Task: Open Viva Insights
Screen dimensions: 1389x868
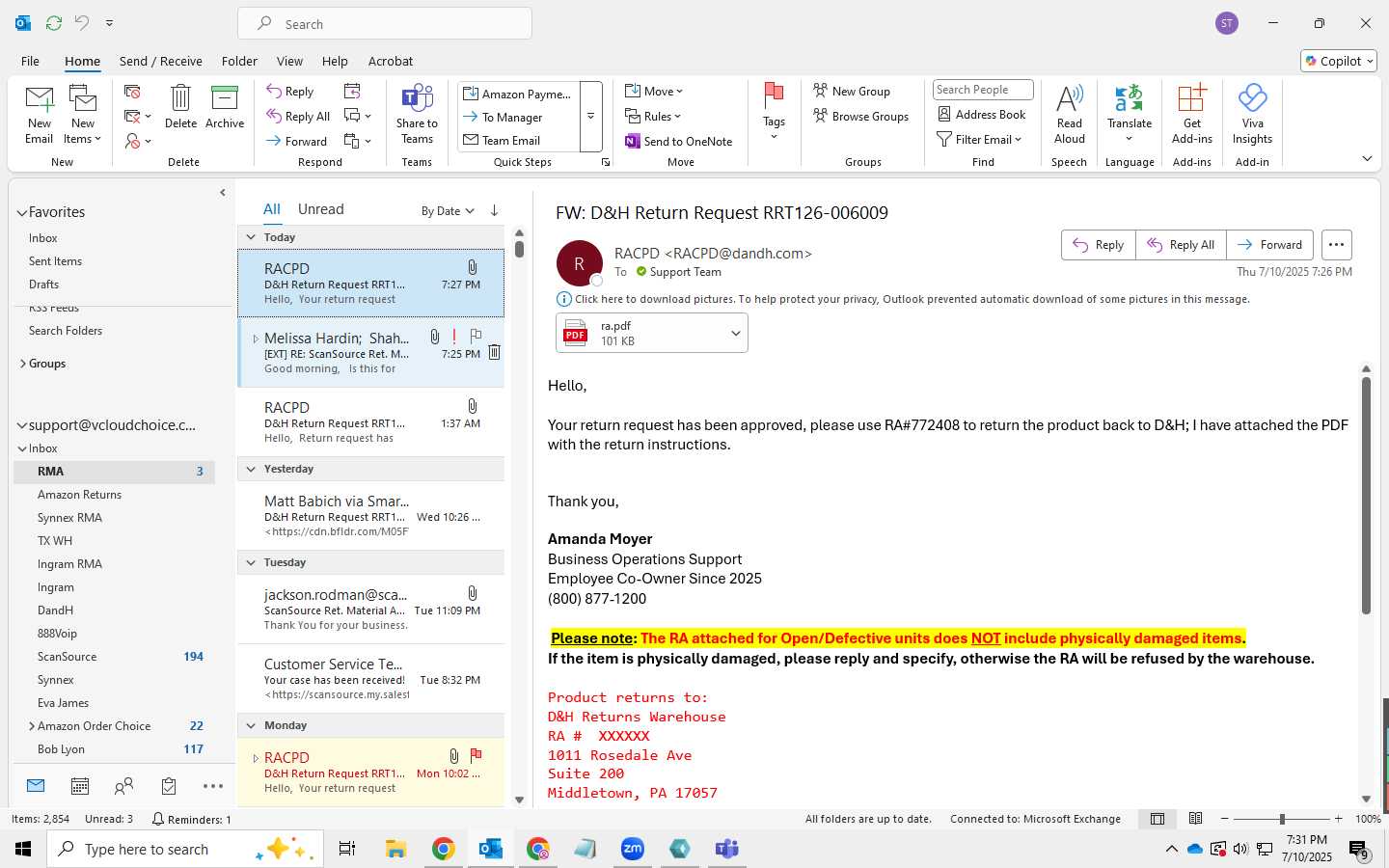Action: pyautogui.click(x=1252, y=114)
